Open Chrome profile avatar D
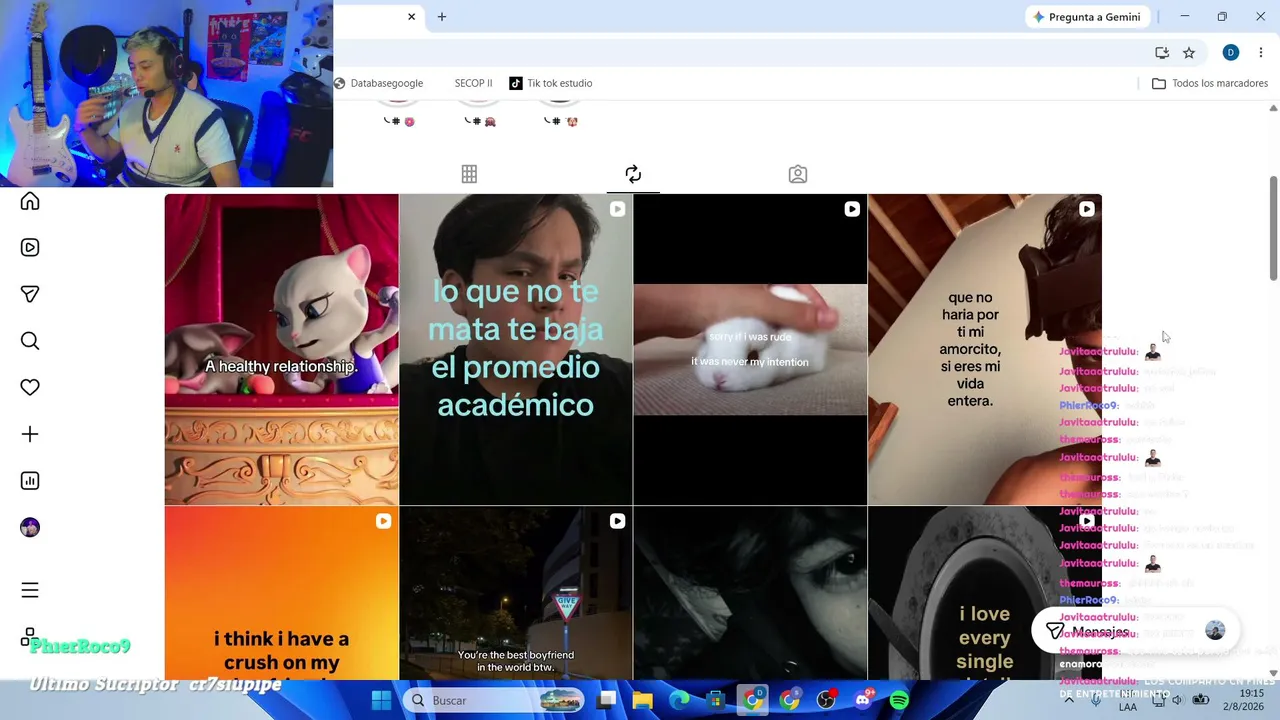This screenshot has height=720, width=1280. coord(1231,53)
